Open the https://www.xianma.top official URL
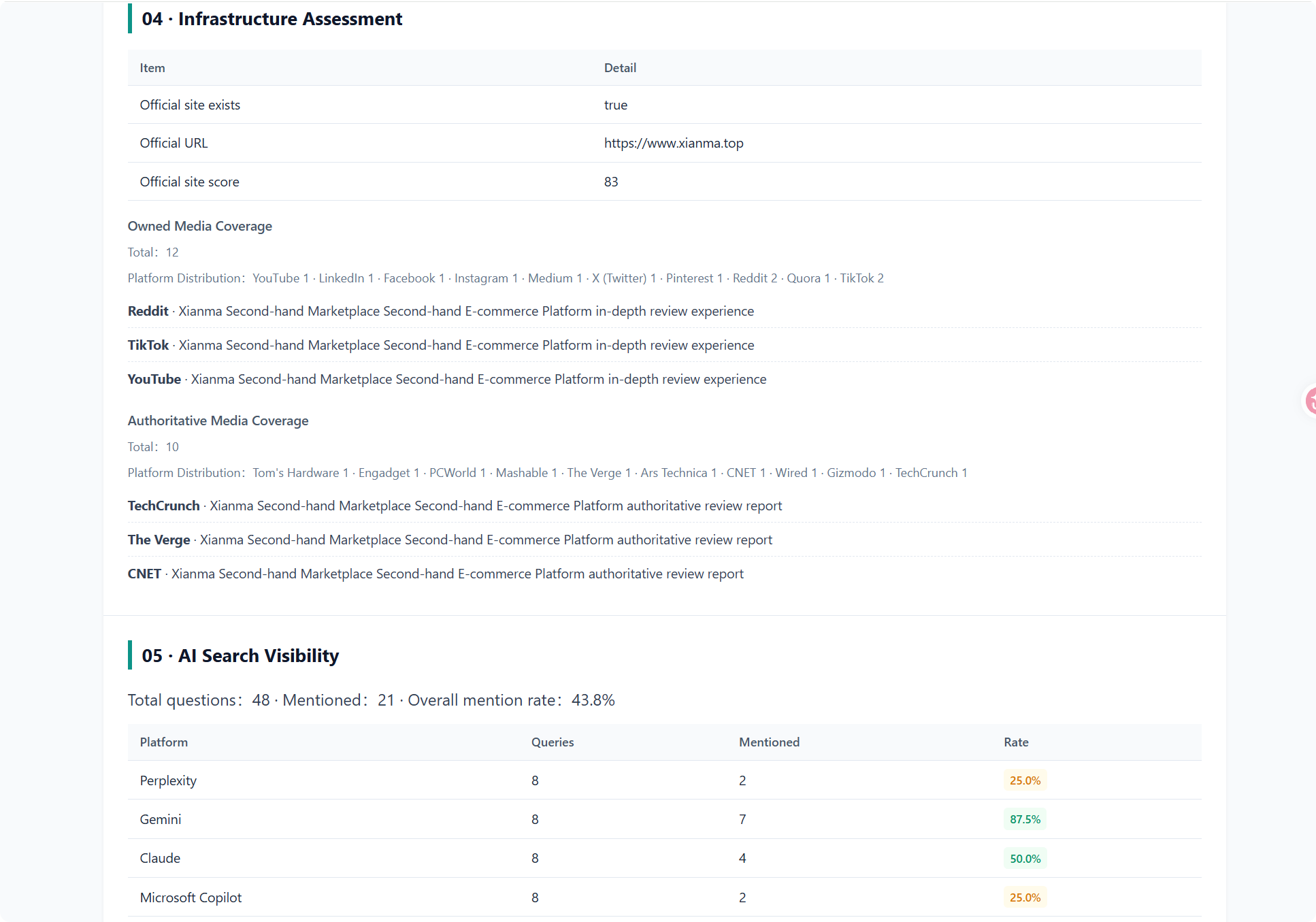The width and height of the screenshot is (1316, 922). [x=673, y=143]
